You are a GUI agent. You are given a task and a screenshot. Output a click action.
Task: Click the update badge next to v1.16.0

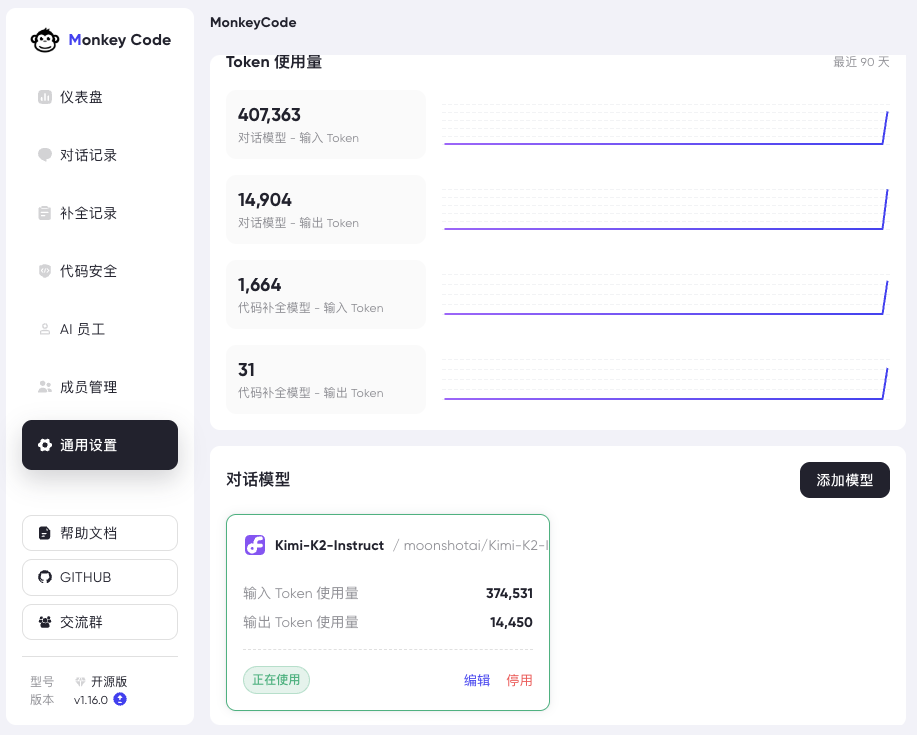(x=120, y=700)
